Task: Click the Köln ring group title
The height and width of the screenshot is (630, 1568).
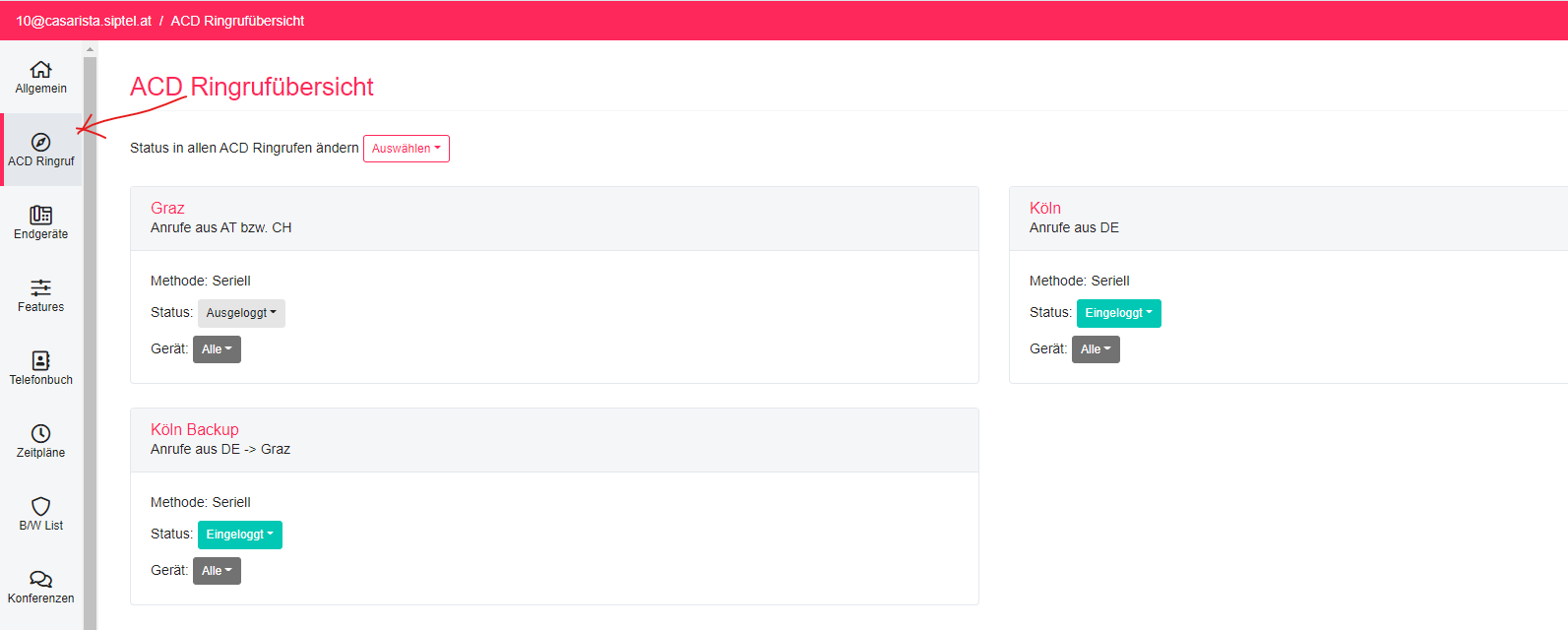Action: [1044, 208]
